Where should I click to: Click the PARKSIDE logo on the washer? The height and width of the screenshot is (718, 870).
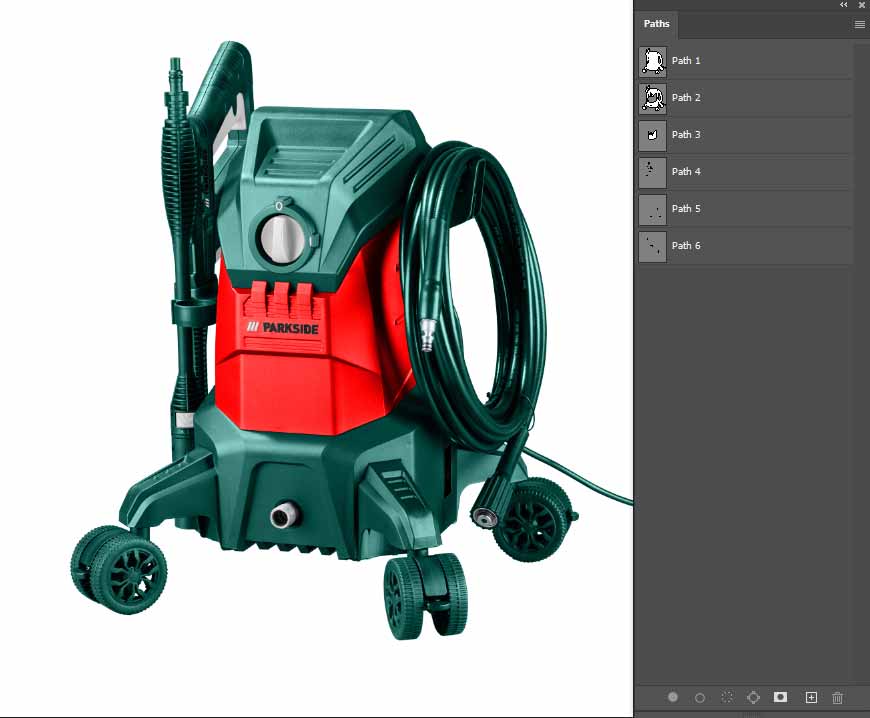click(277, 327)
